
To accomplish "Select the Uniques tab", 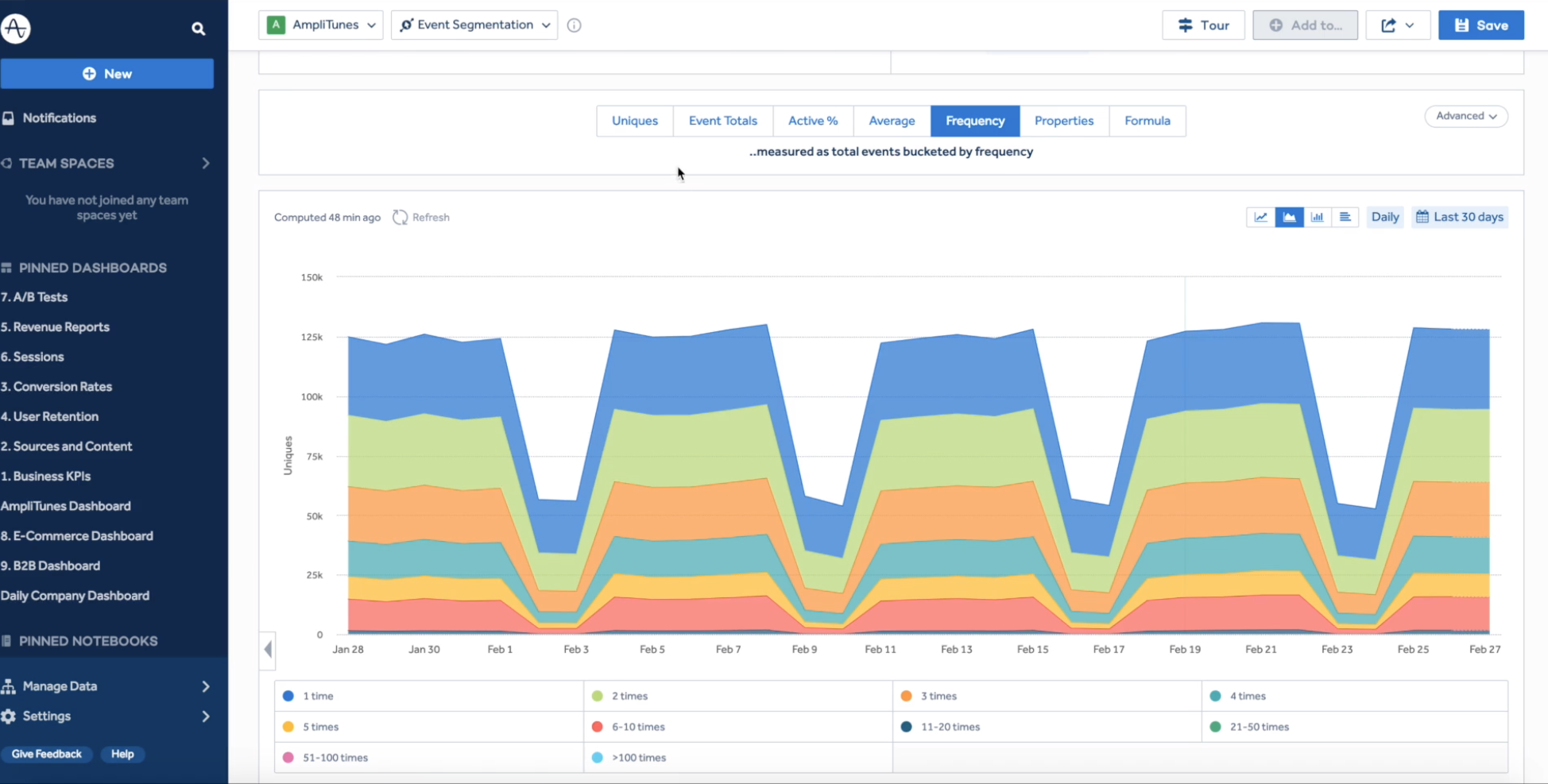I will (x=635, y=121).
